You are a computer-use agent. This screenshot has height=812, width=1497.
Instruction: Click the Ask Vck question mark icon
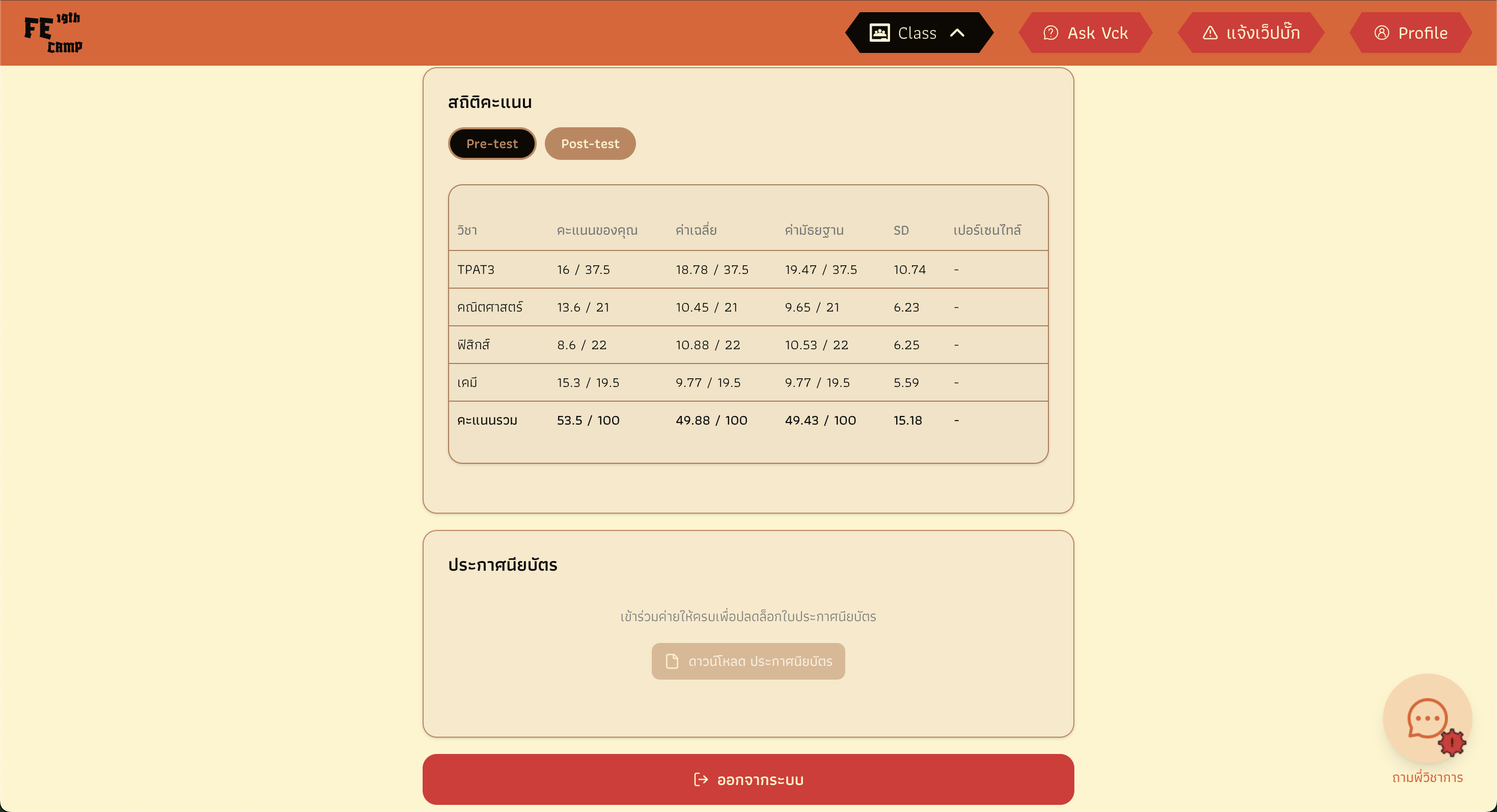[x=1050, y=33]
